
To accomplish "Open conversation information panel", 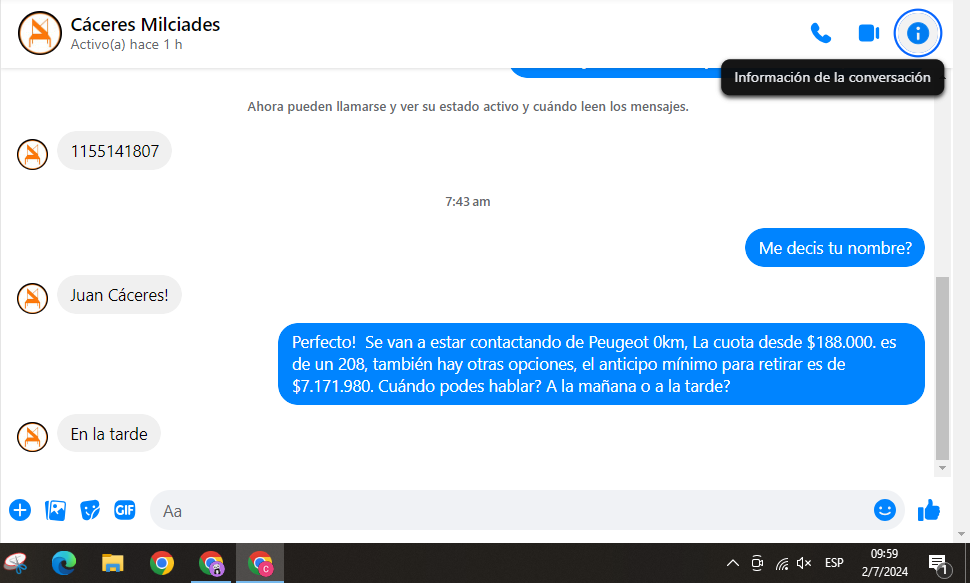I will 917,33.
